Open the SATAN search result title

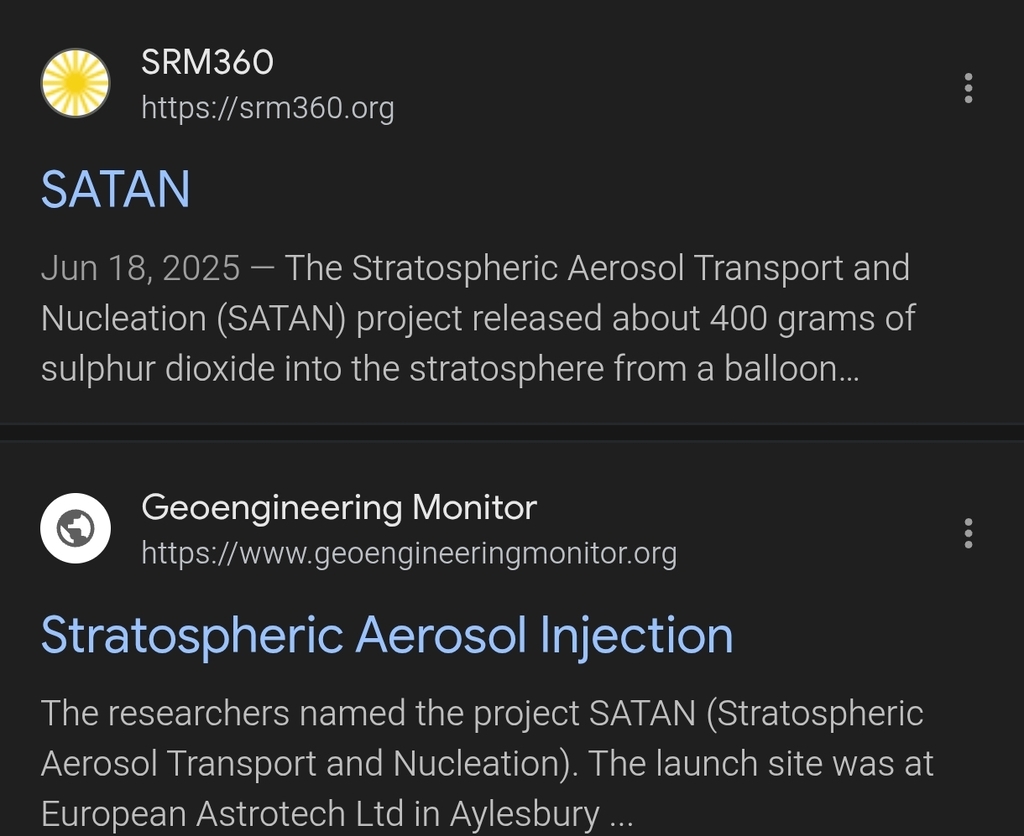click(x=115, y=189)
